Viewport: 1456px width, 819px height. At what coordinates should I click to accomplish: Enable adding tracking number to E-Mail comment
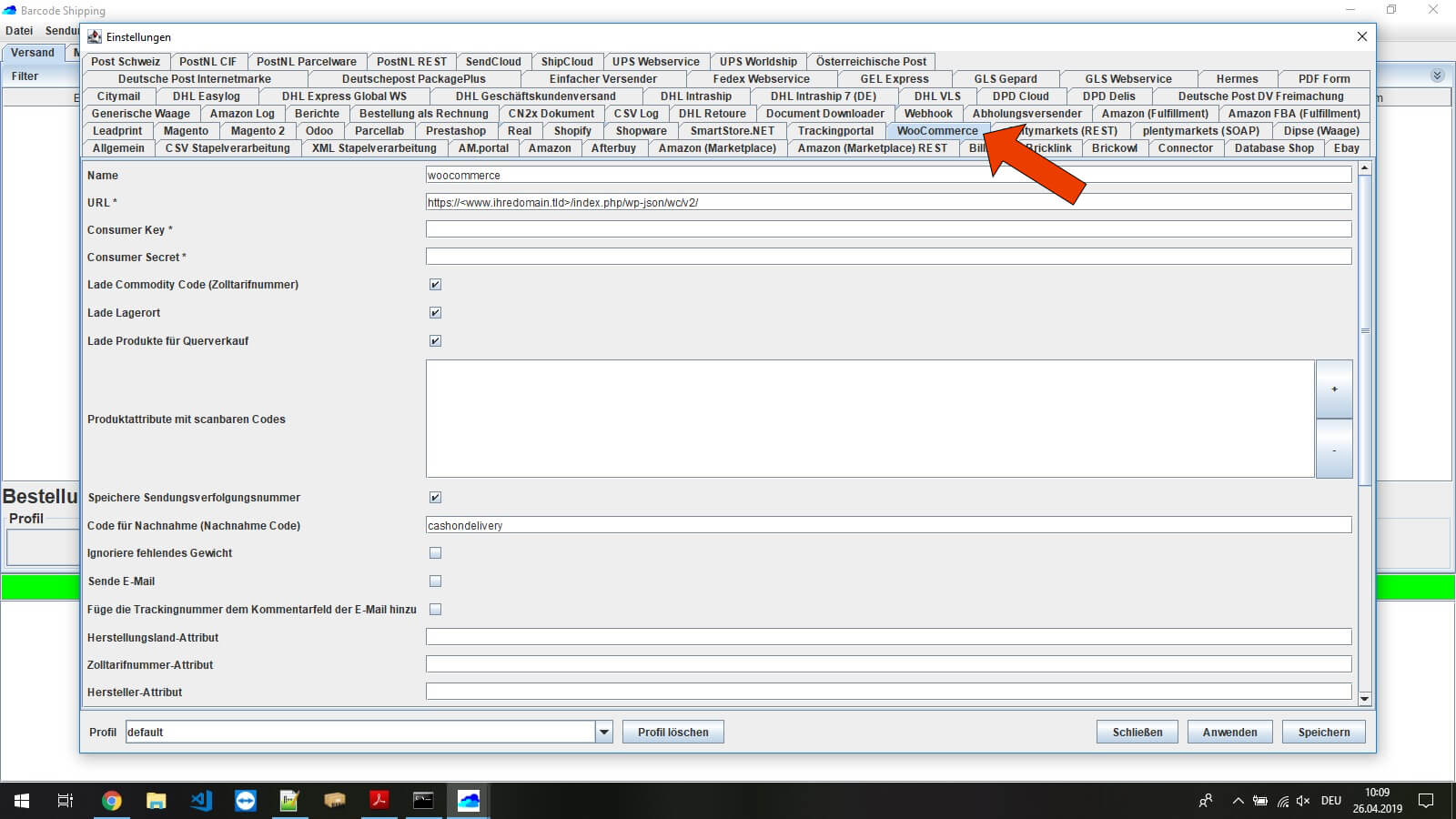point(435,610)
